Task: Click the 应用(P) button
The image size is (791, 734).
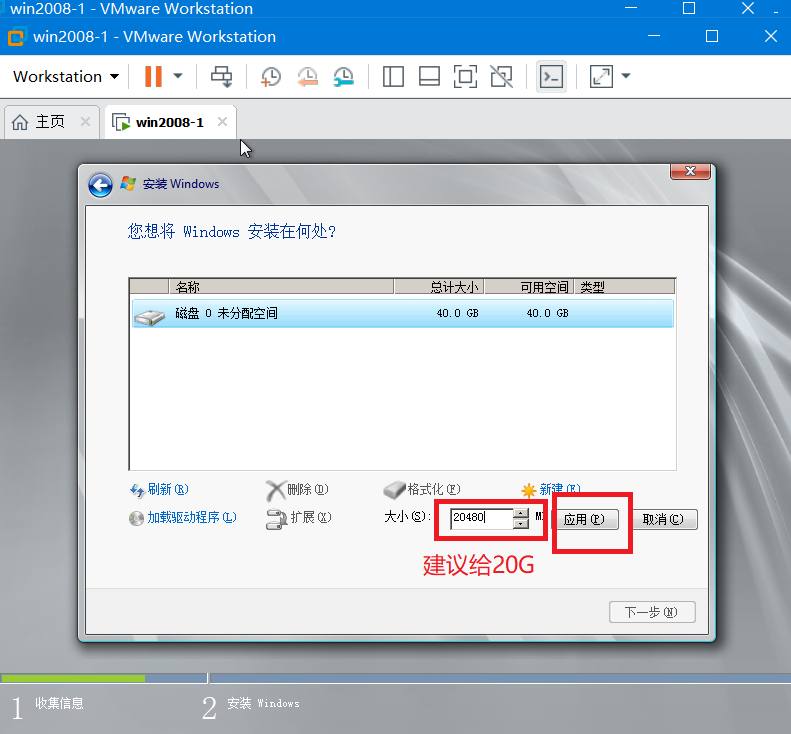Action: tap(584, 520)
